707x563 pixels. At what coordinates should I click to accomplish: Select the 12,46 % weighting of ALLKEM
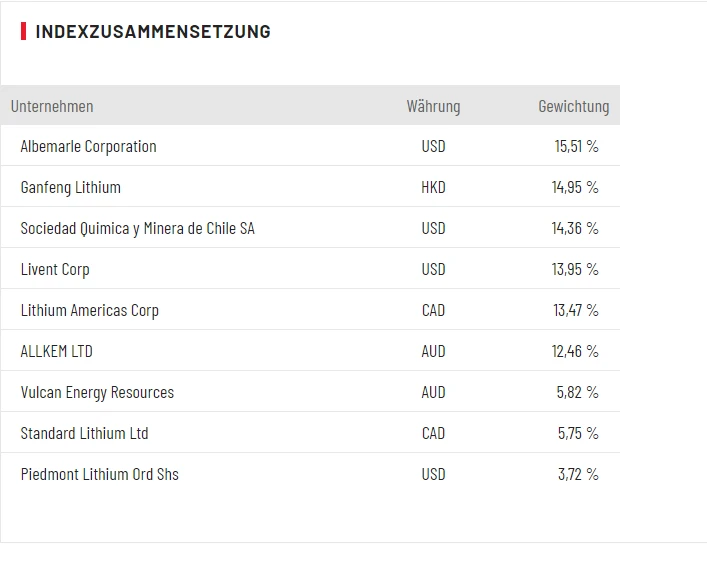(575, 352)
